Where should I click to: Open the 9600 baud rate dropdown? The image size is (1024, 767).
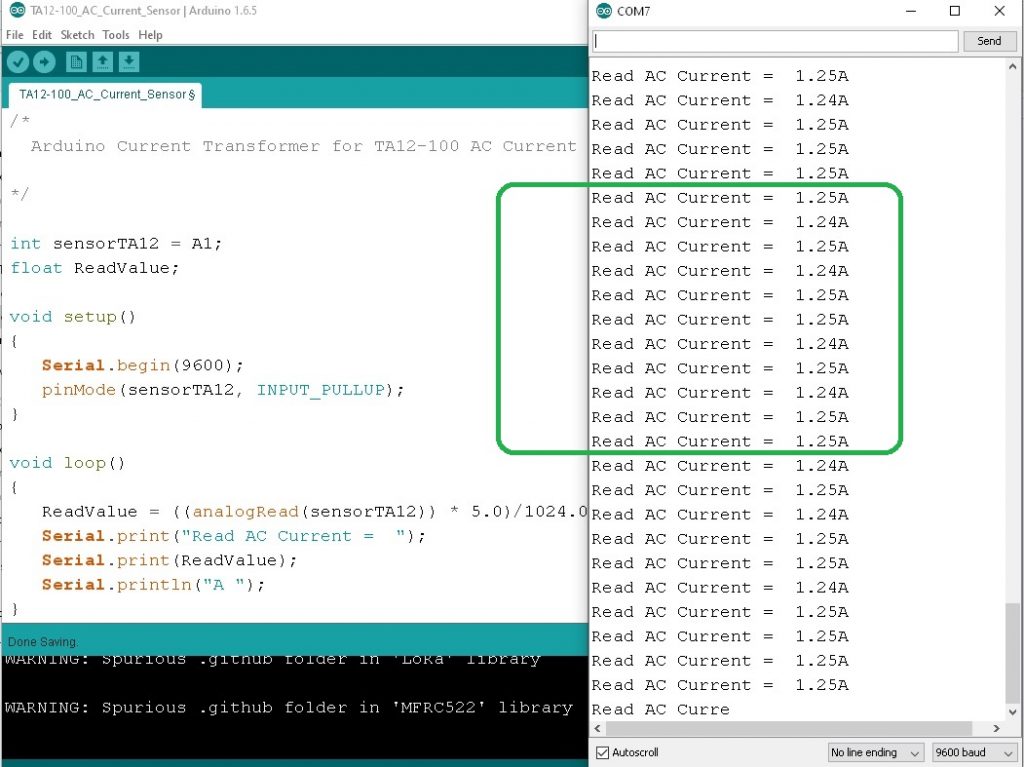click(x=974, y=753)
